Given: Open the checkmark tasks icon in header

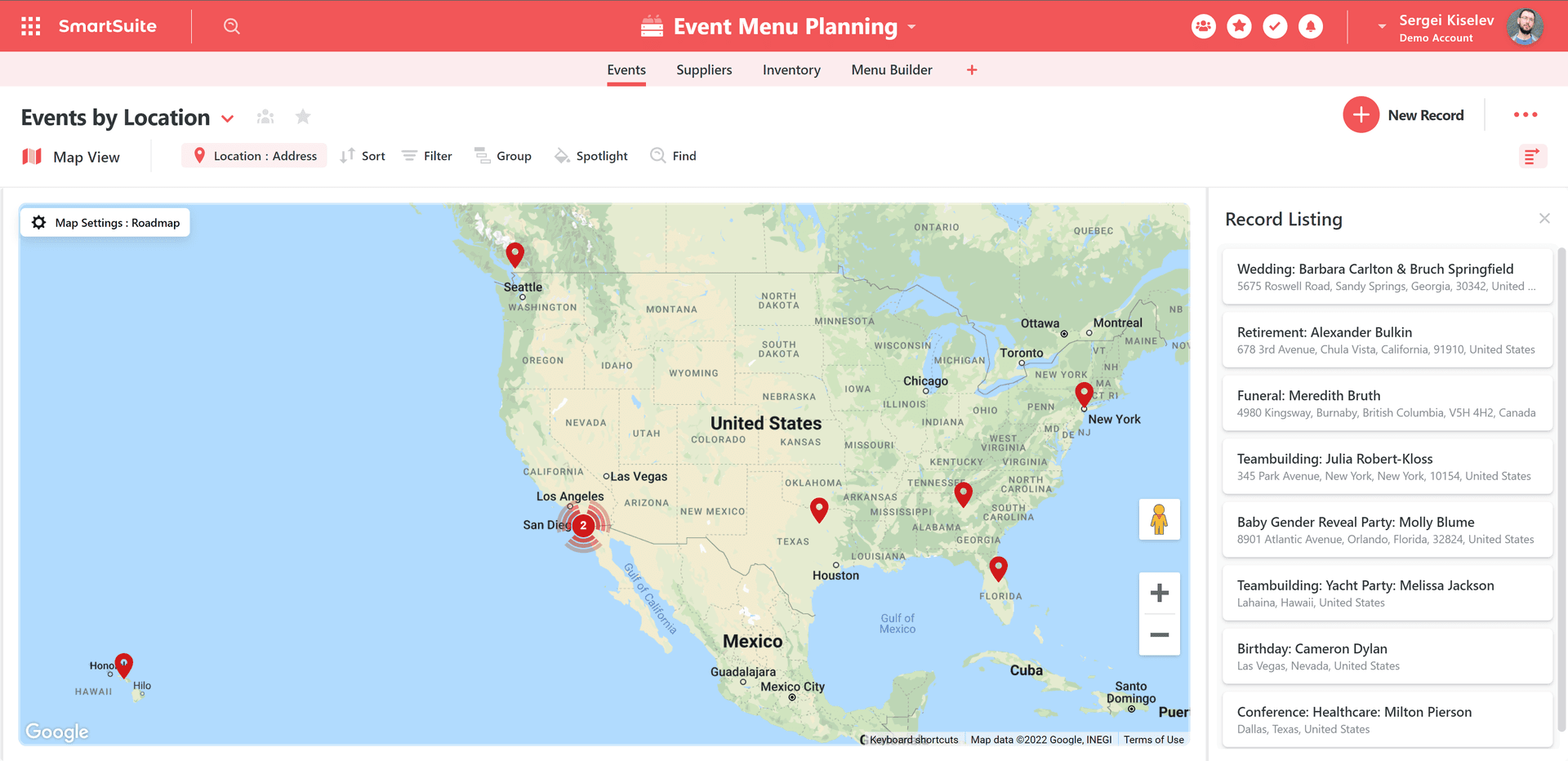Looking at the screenshot, I should pos(1275,26).
